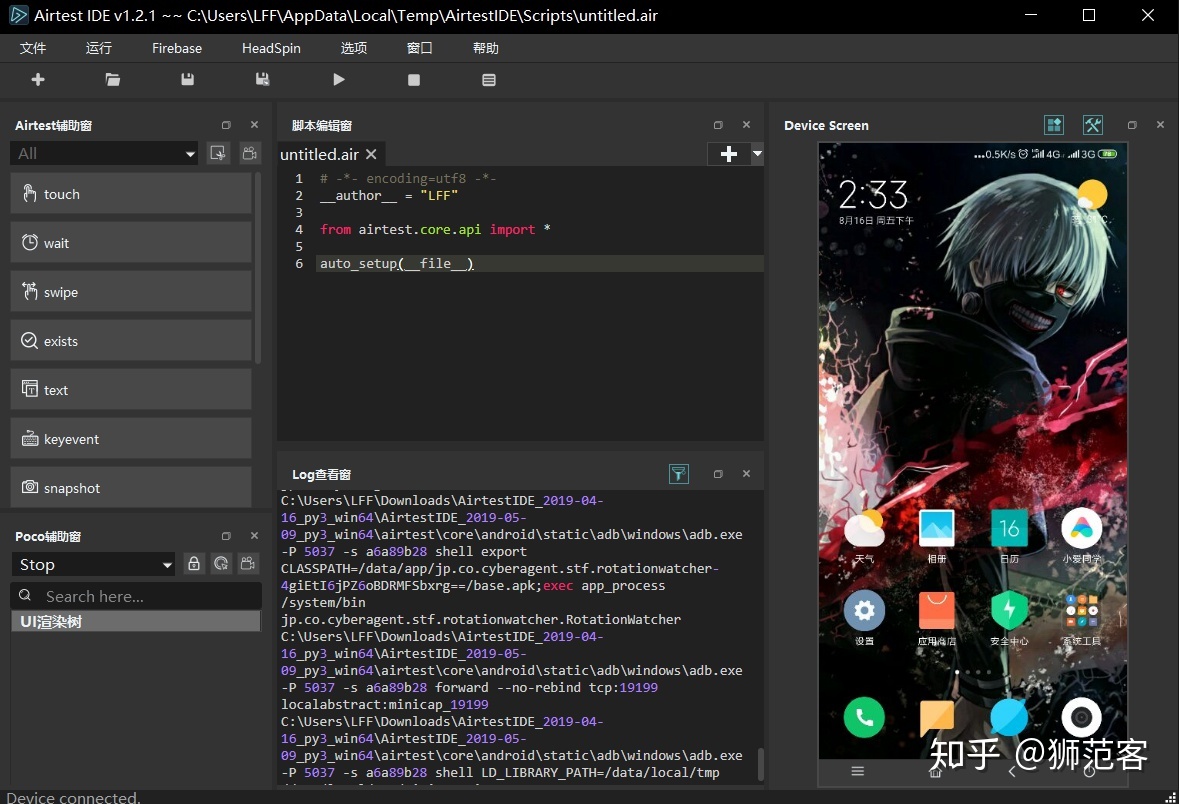Insert a keyevent command
Screen dimensions: 1180x804
coord(131,438)
